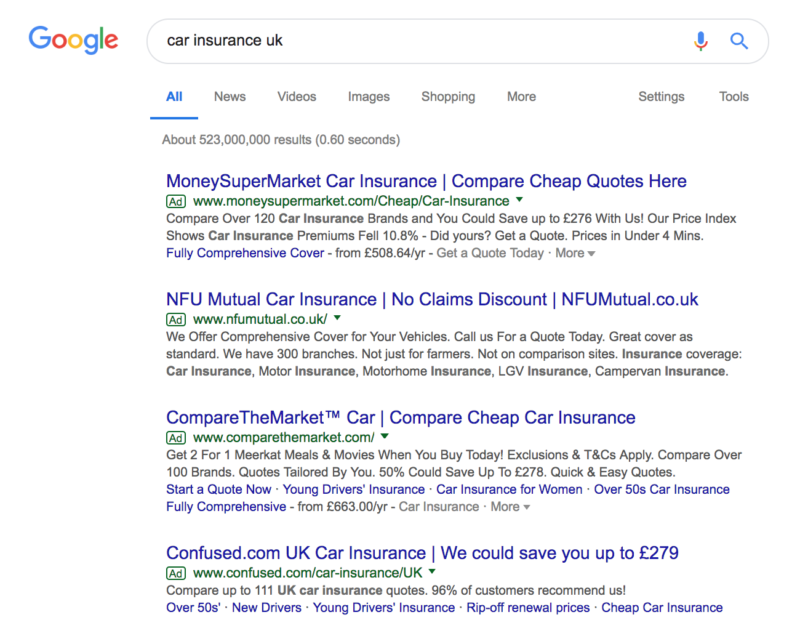
Task: Switch to the Shopping tab
Action: 448,97
